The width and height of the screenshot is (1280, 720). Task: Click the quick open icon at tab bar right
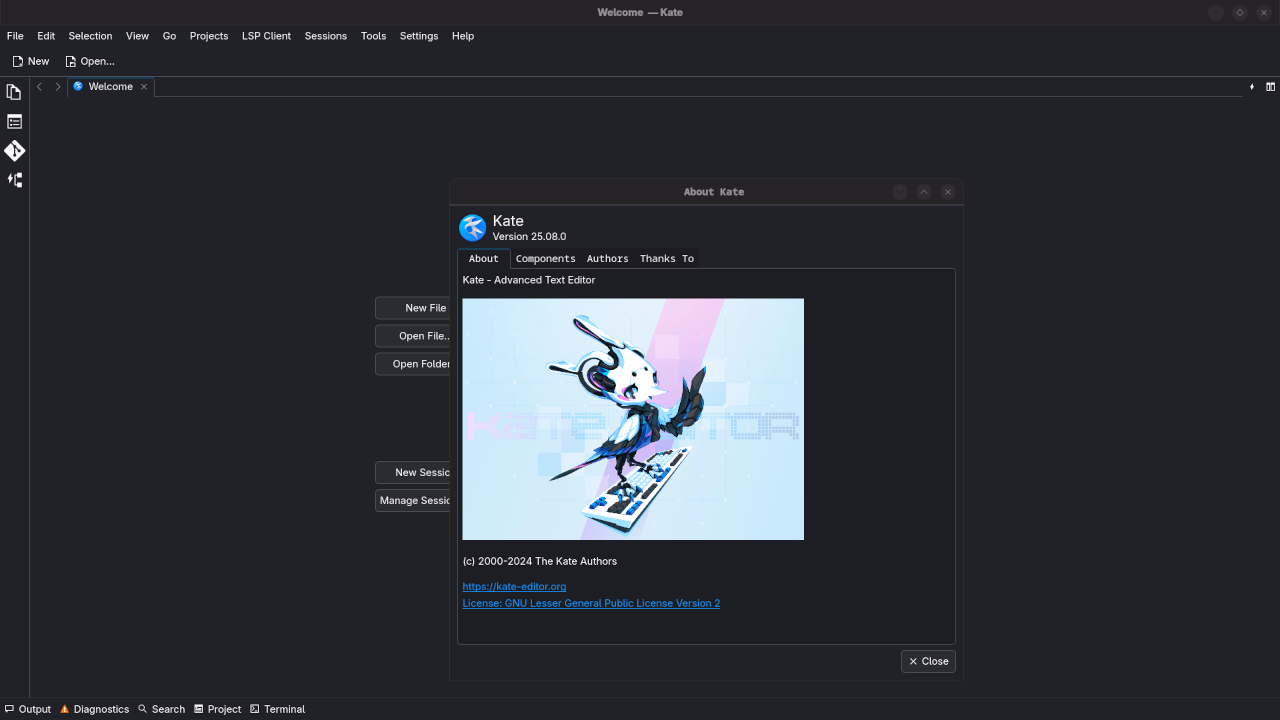pyautogui.click(x=1252, y=87)
